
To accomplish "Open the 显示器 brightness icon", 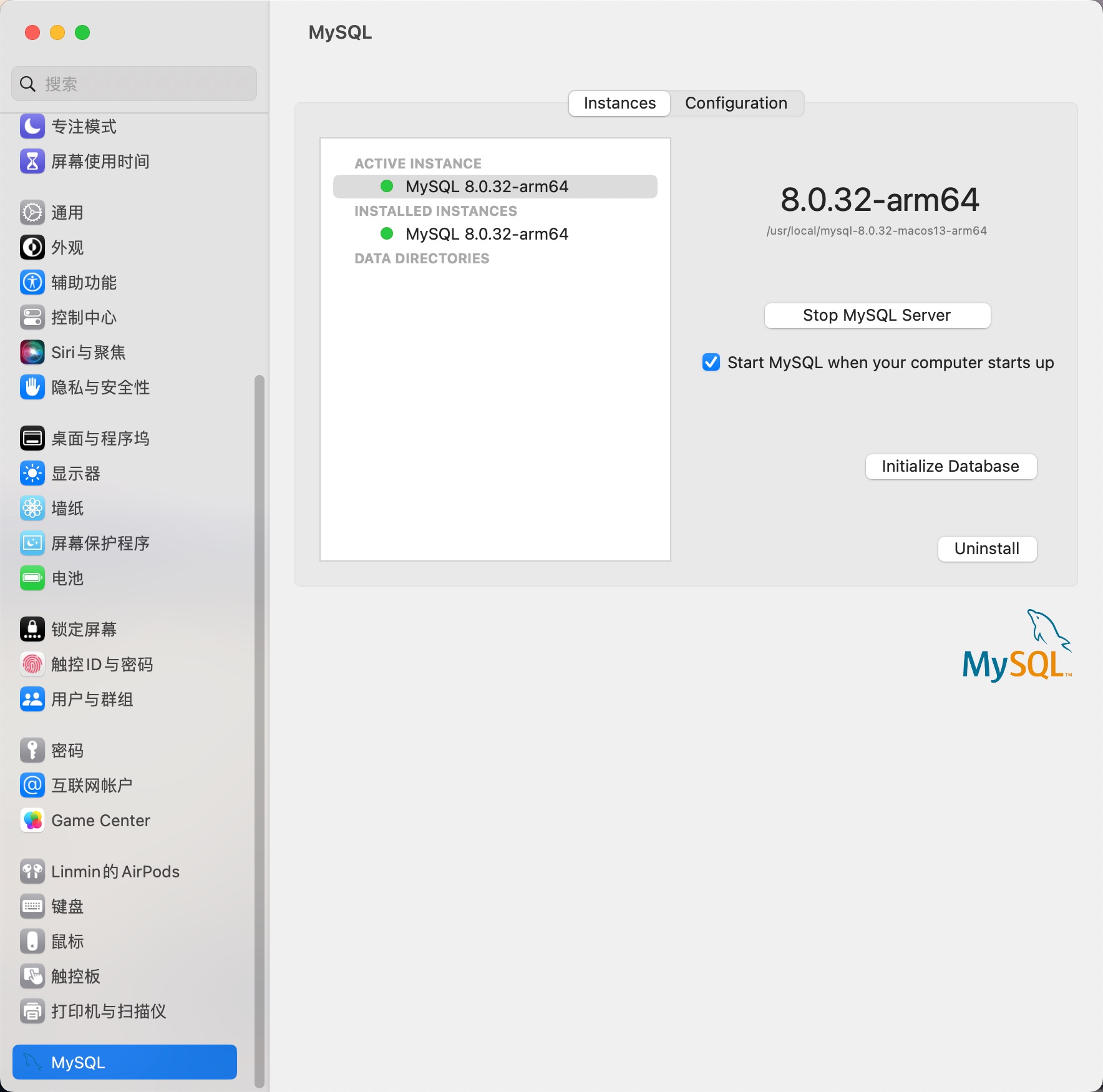I will click(32, 474).
